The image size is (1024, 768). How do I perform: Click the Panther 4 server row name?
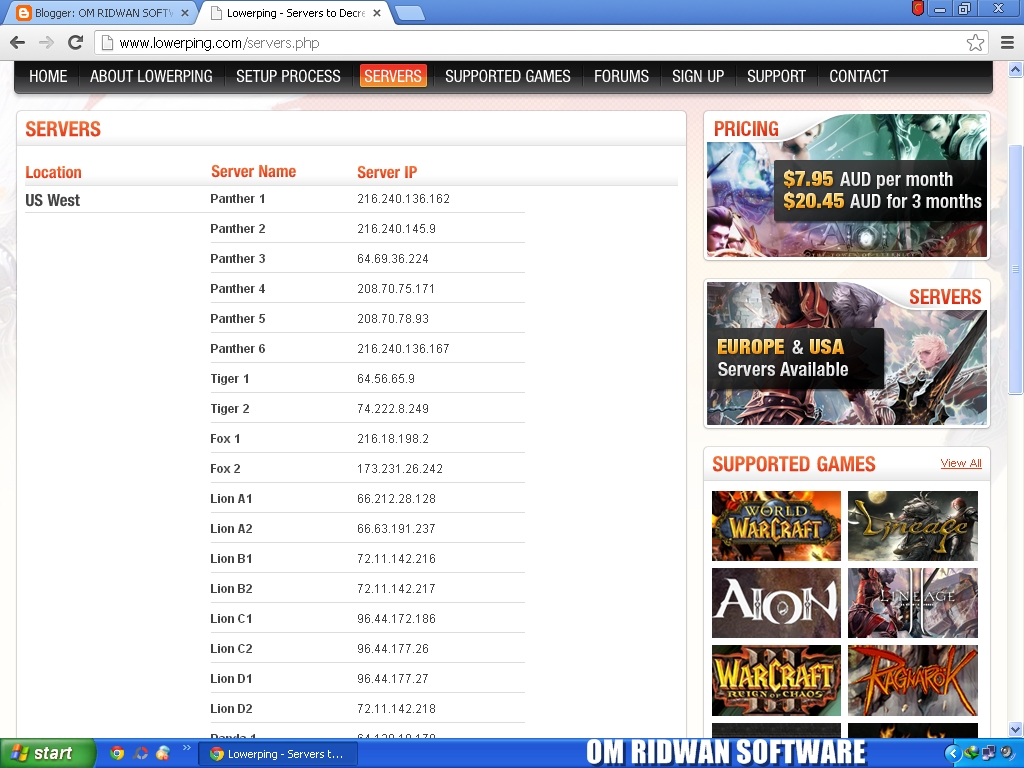coord(238,289)
